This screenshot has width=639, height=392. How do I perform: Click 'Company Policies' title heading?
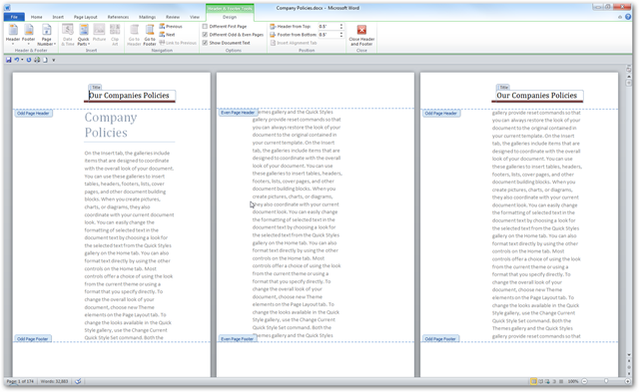tap(111, 125)
